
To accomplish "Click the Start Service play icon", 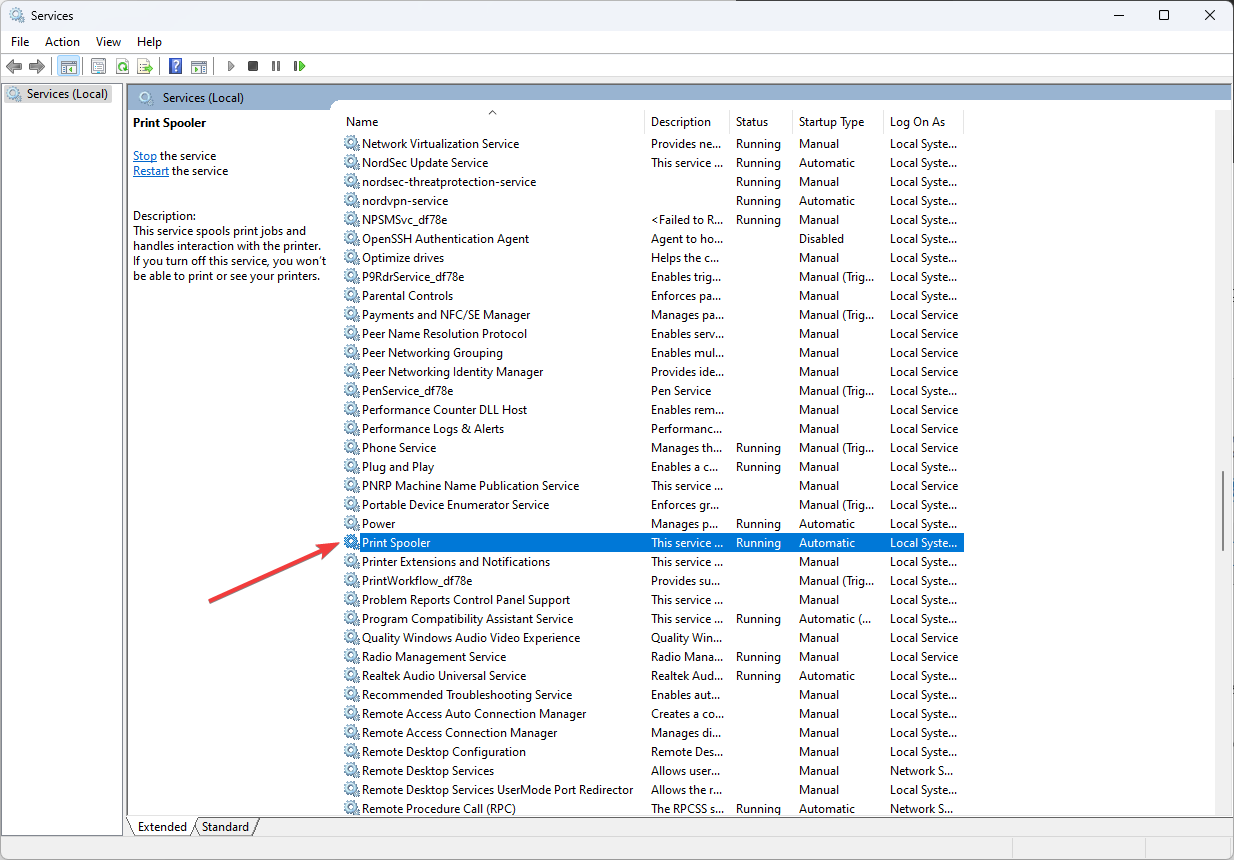I will click(x=231, y=66).
